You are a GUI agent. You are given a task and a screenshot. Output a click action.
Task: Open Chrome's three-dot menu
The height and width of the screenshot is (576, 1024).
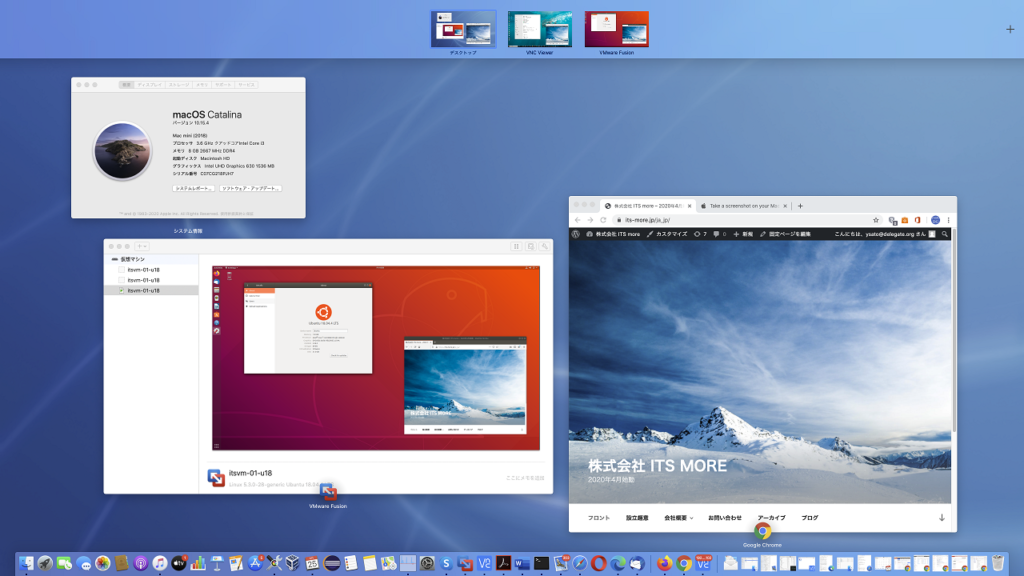coord(948,220)
